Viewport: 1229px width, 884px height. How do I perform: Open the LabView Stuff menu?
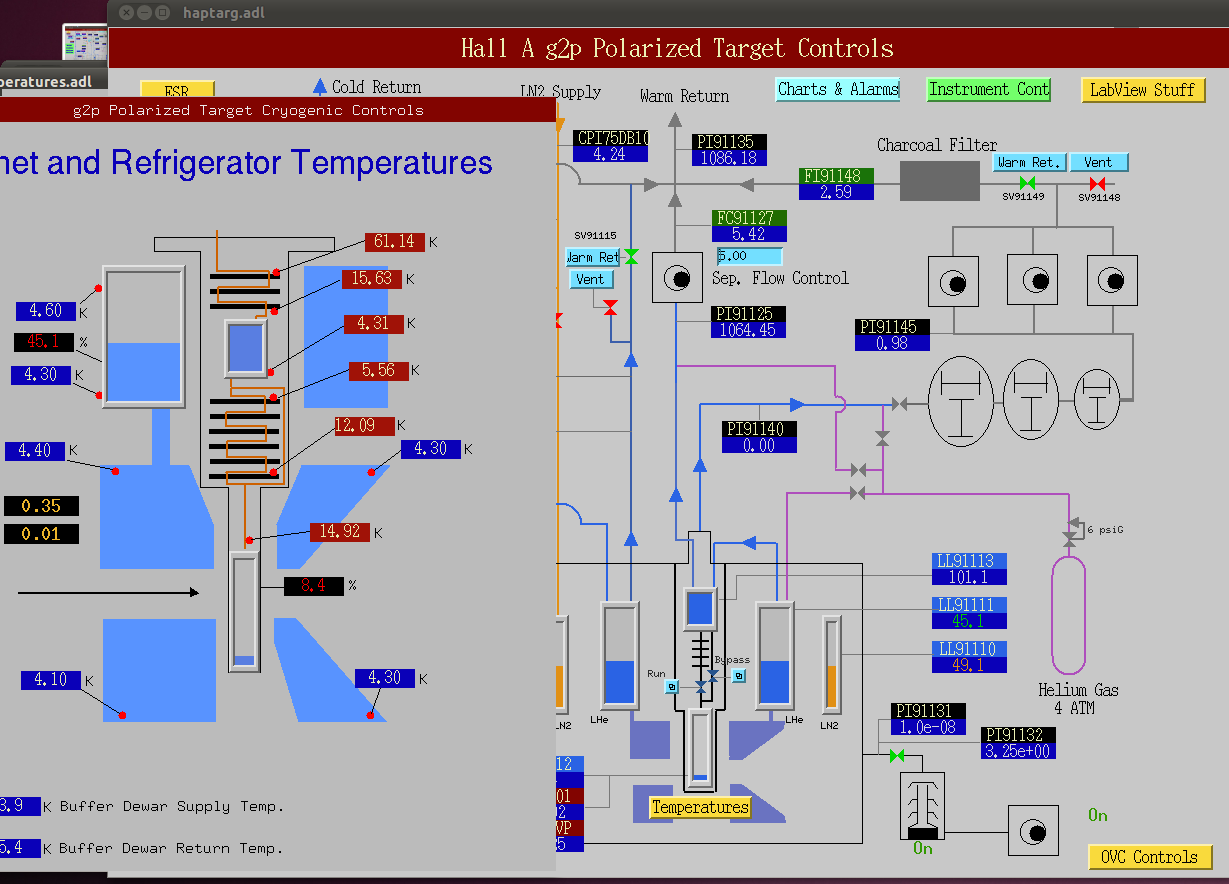click(1143, 90)
